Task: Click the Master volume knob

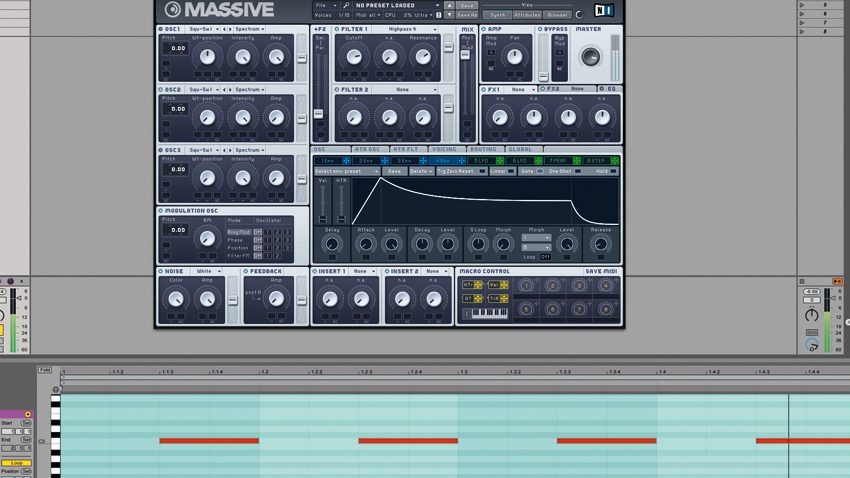Action: 590,56
